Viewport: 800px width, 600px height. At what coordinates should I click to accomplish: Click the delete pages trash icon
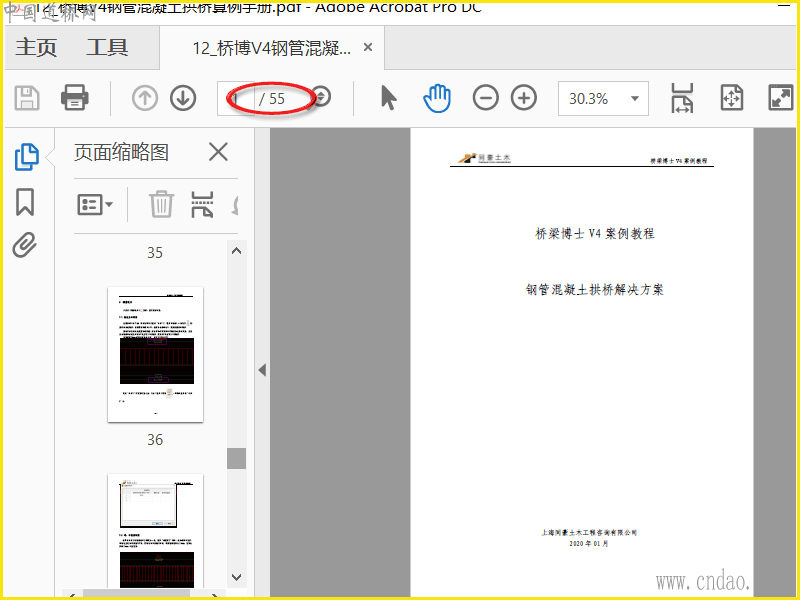(x=162, y=204)
